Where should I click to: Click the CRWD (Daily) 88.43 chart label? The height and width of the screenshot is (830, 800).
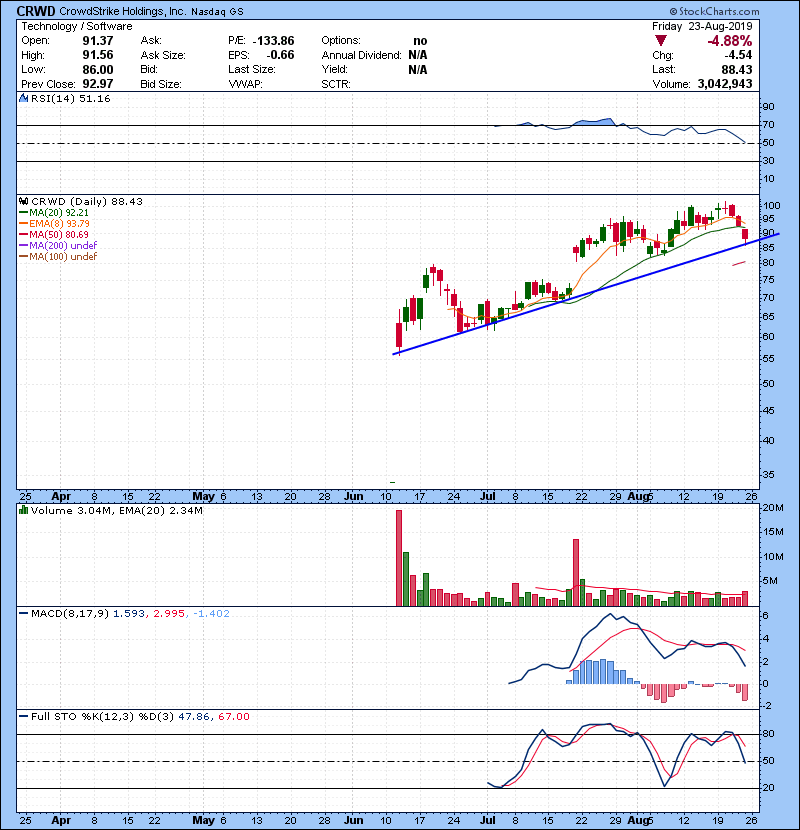[87, 201]
